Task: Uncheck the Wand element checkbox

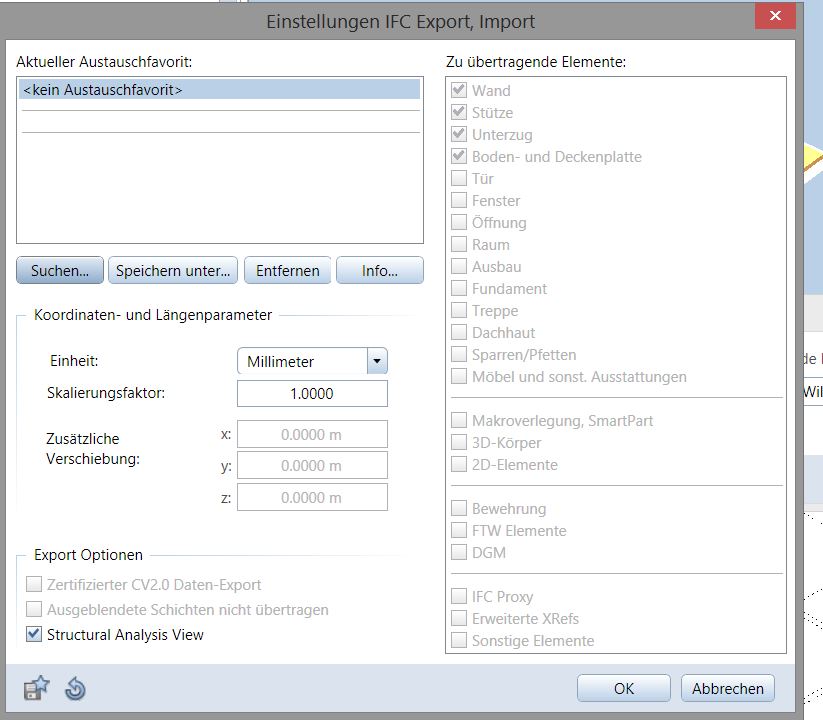Action: tap(459, 90)
